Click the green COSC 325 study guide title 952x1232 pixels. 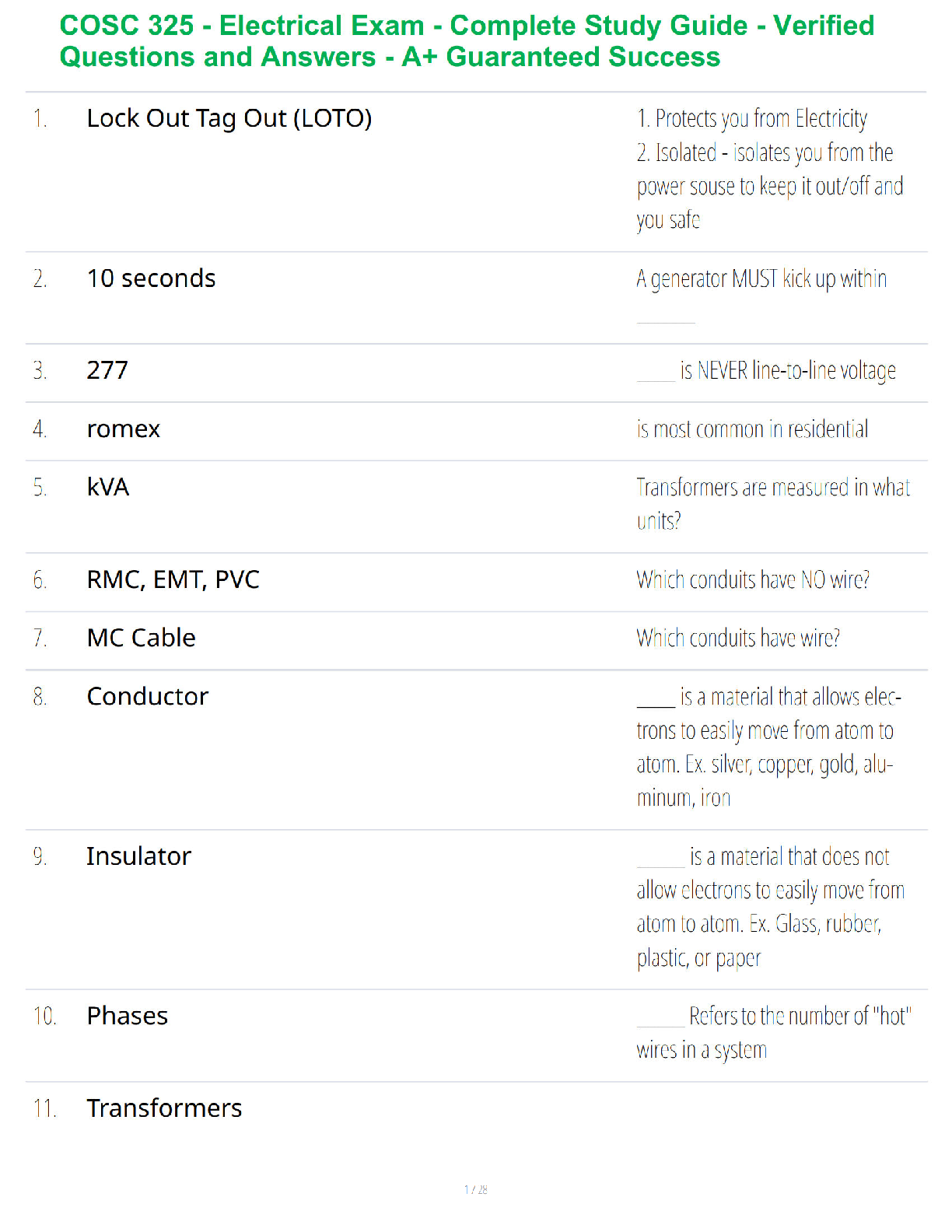467,41
